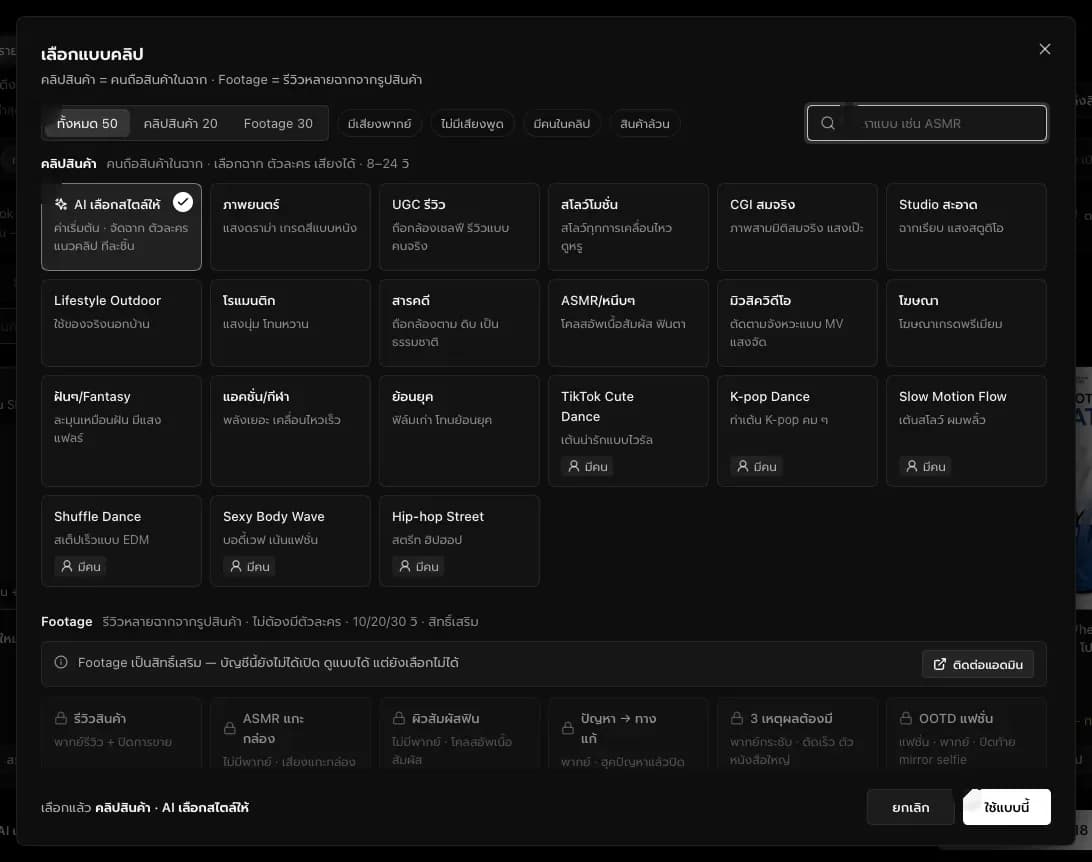Focus the style search input field
Image resolution: width=1092 pixels, height=862 pixels.
(926, 123)
